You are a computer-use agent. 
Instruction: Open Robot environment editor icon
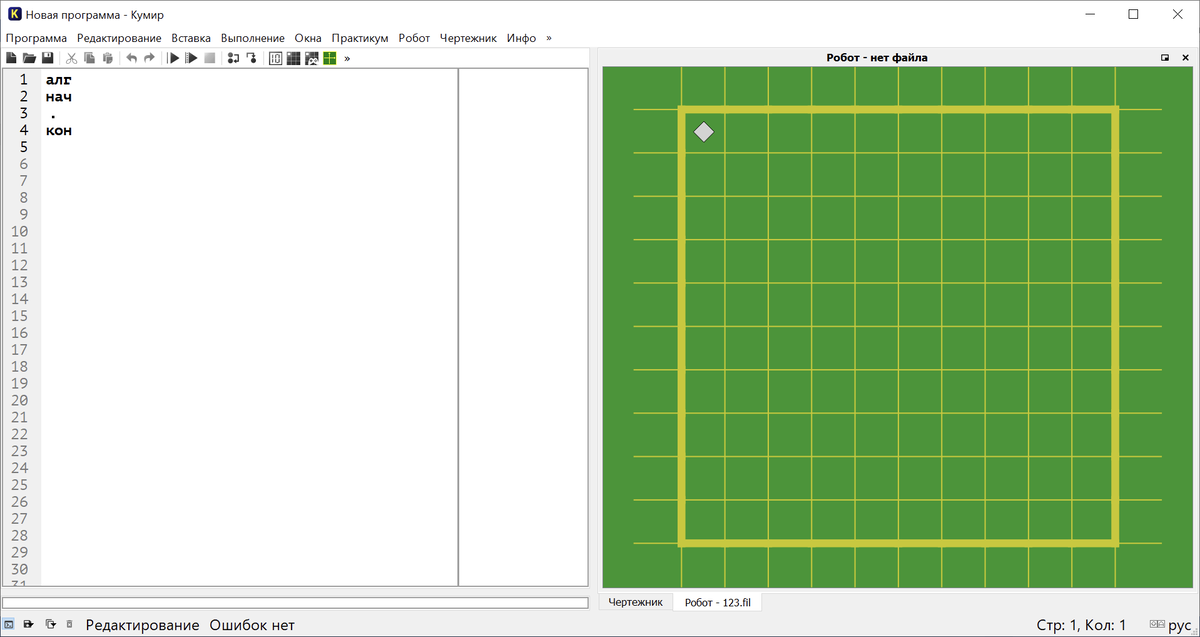[311, 58]
